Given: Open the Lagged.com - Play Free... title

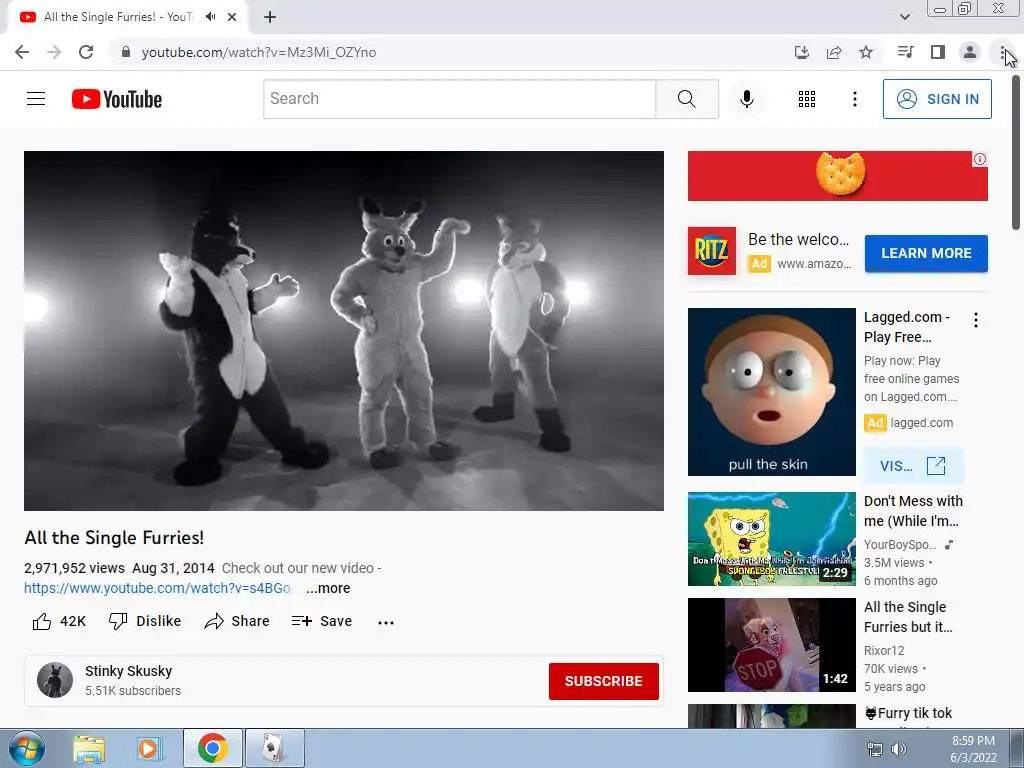Looking at the screenshot, I should click(x=906, y=327).
